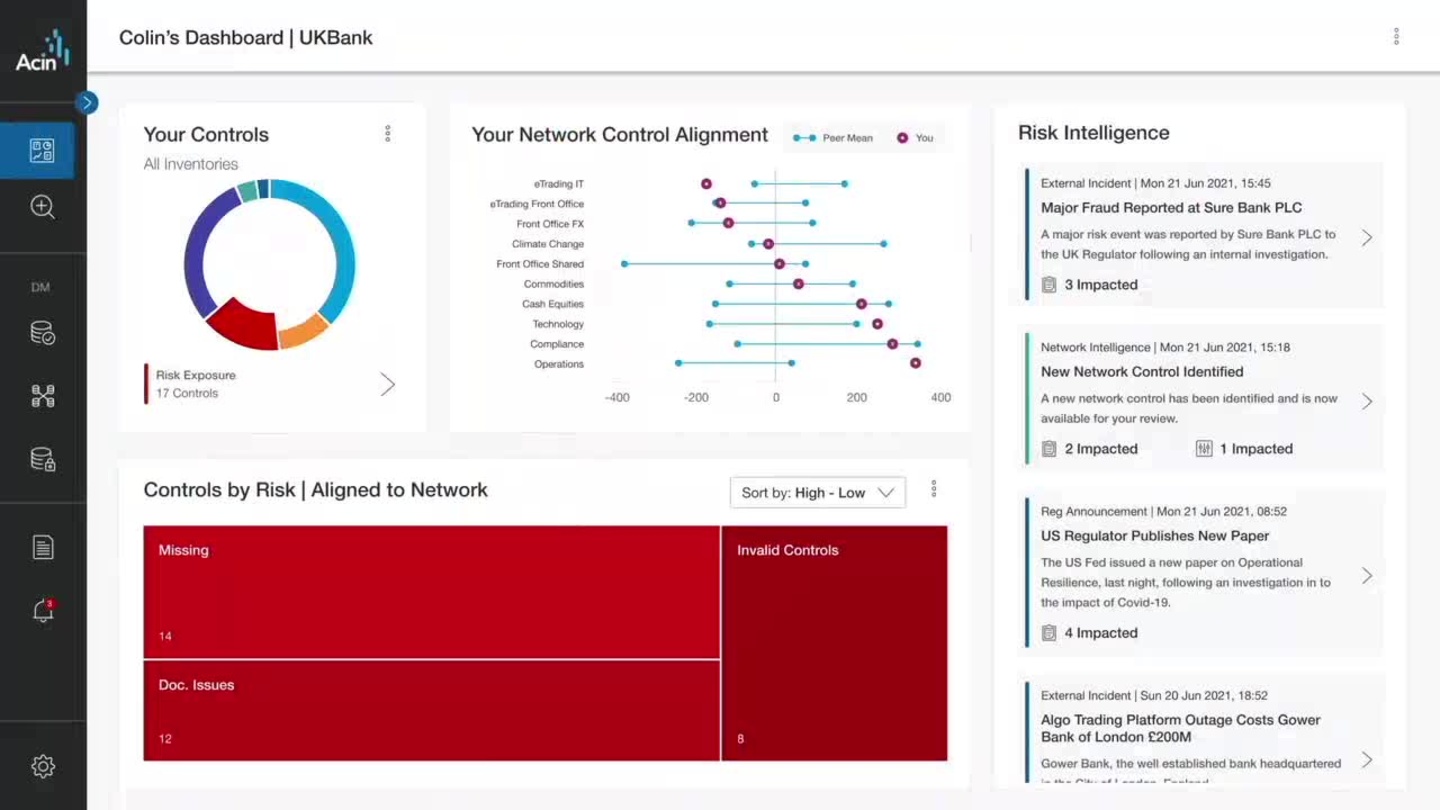Open the dashboard icon in sidebar

point(42,151)
